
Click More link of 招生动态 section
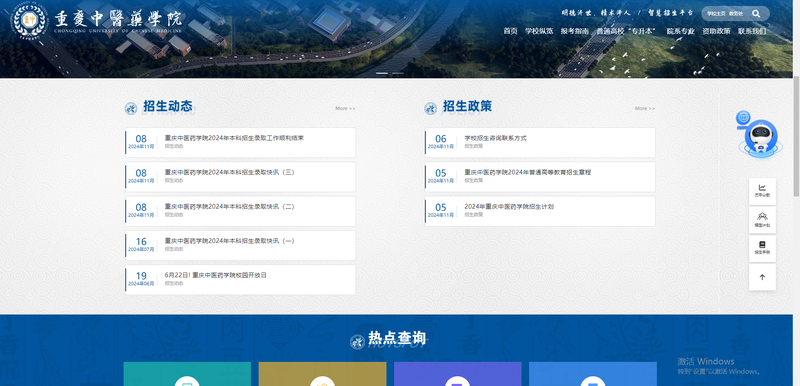(x=345, y=109)
